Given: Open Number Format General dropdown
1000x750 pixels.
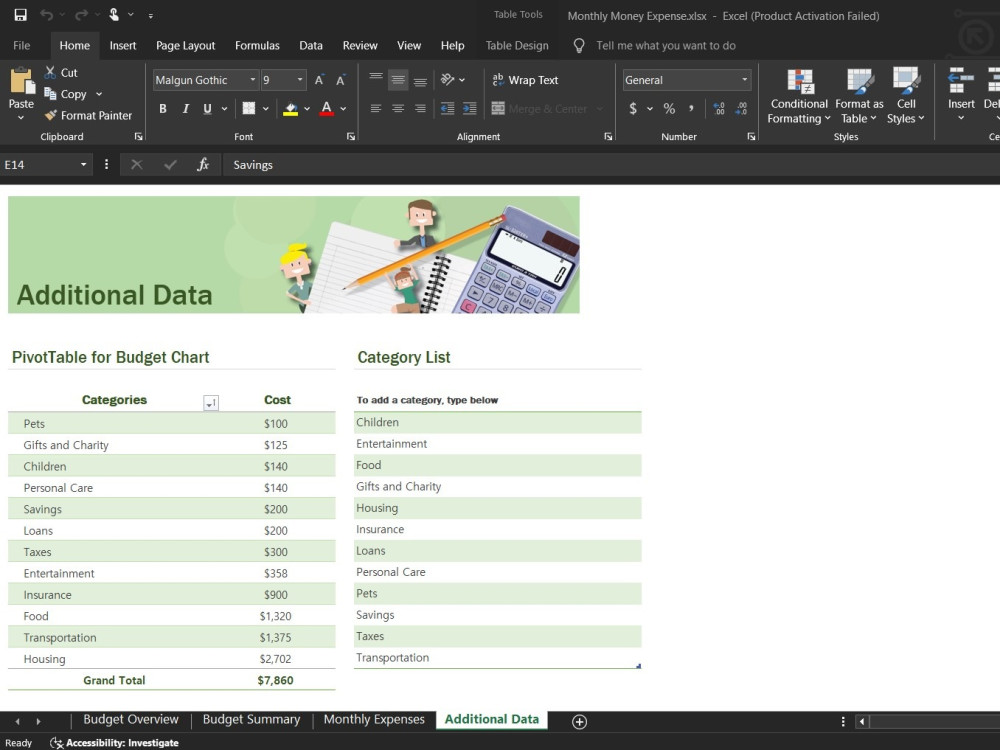Looking at the screenshot, I should click(744, 80).
